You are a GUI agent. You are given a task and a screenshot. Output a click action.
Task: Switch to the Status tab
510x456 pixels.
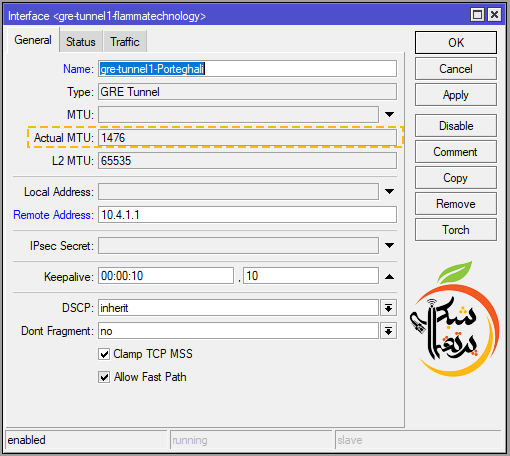81,42
